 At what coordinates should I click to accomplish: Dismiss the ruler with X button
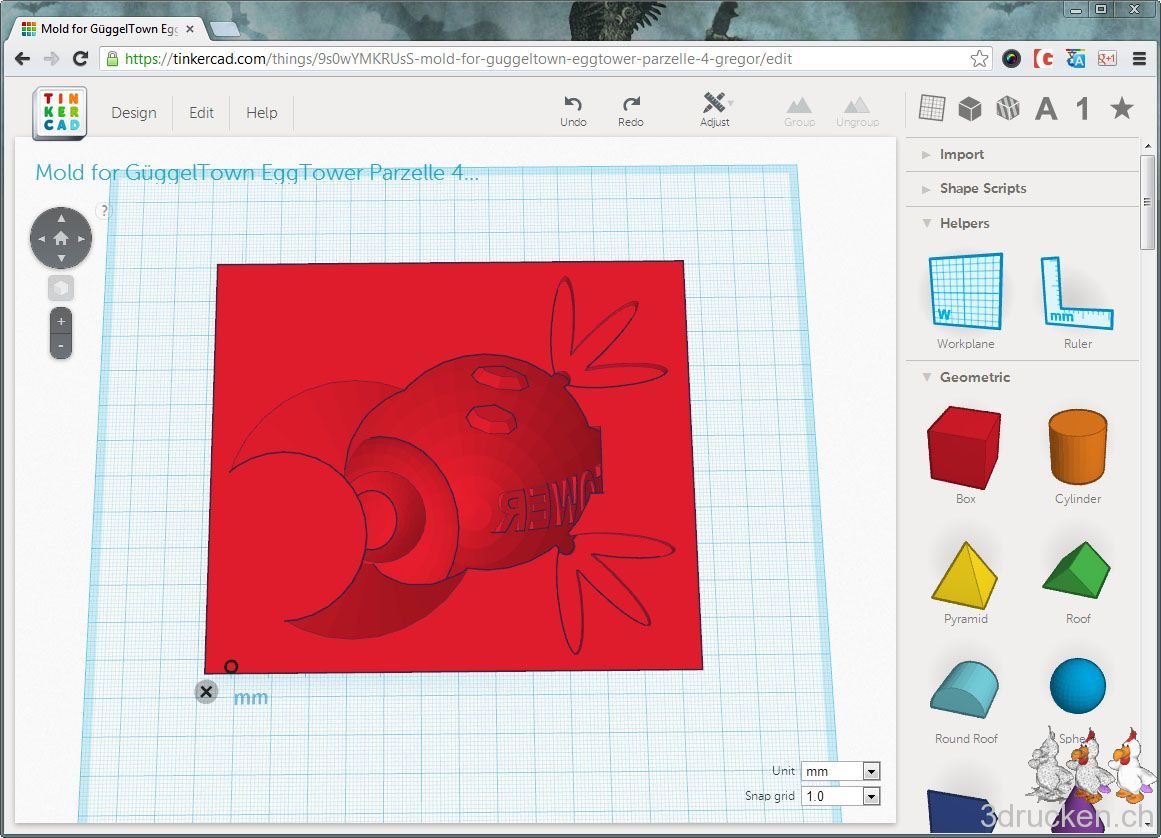206,691
